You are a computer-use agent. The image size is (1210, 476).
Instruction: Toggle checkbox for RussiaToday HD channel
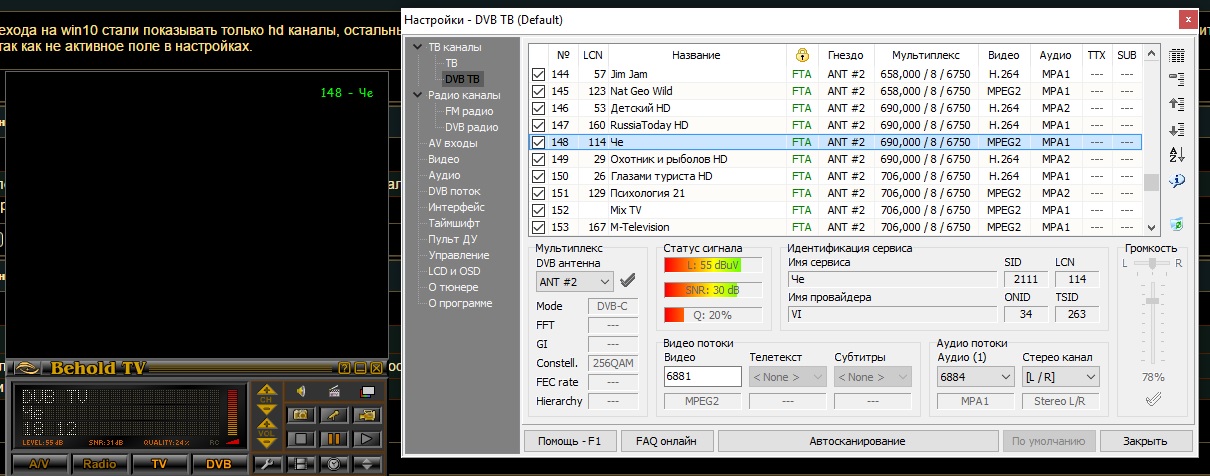point(539,125)
